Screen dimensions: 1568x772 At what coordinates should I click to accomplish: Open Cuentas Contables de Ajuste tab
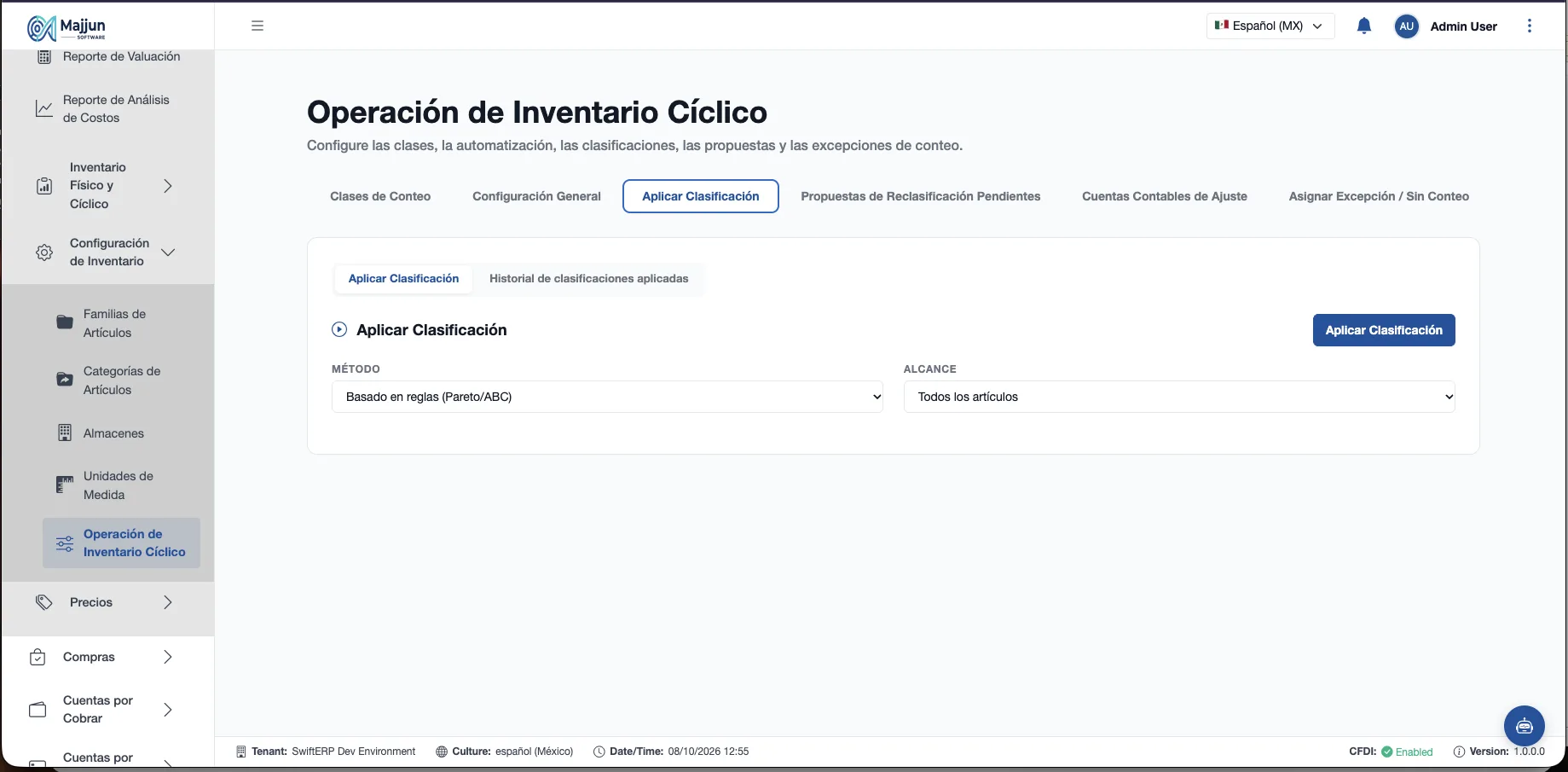[1165, 196]
